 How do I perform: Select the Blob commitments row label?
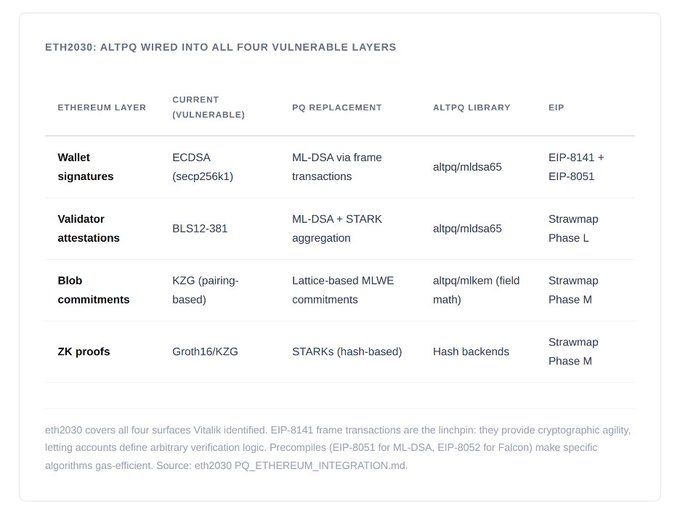coord(94,290)
